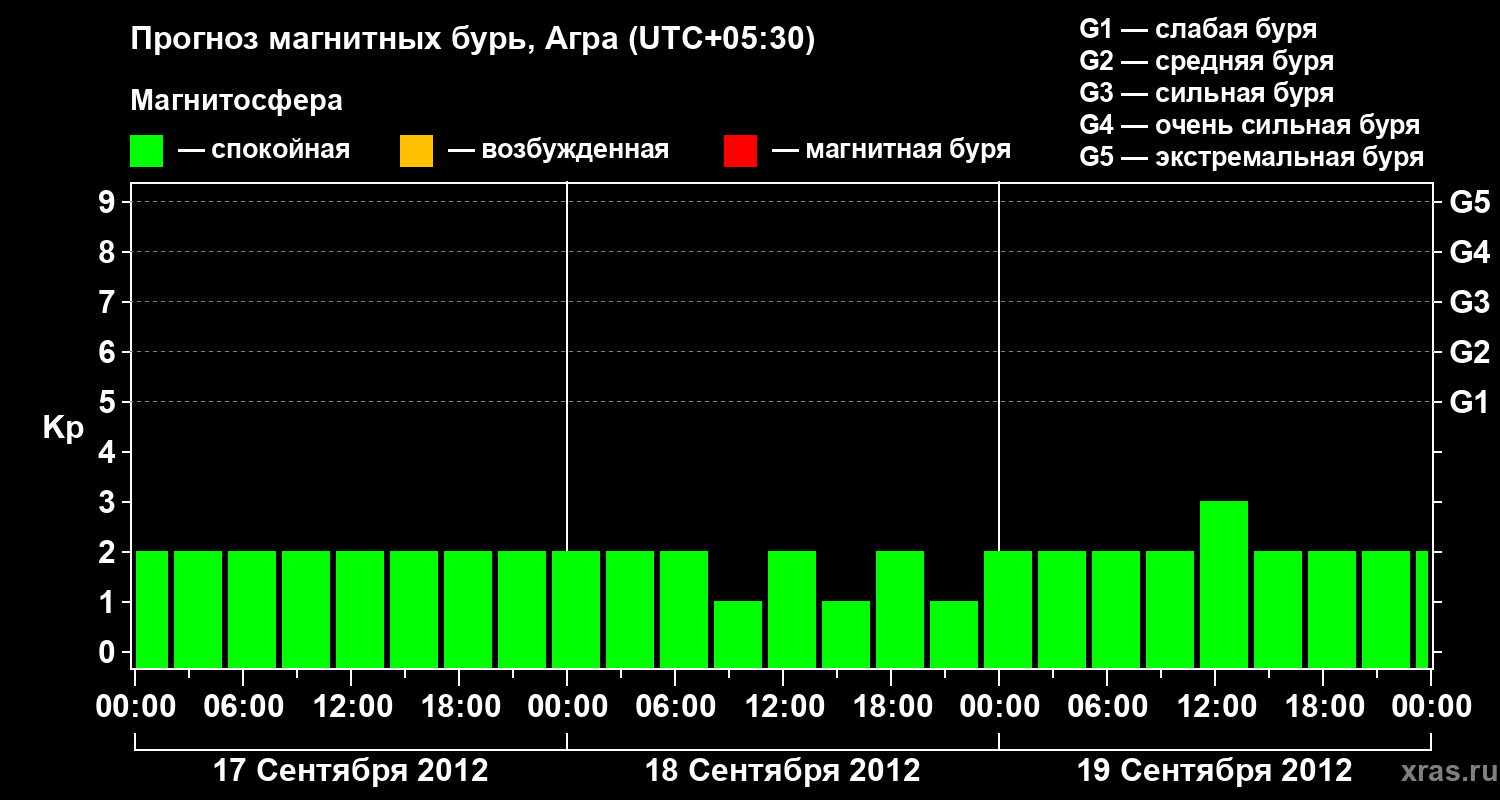Click the xras.ru watermark link
1500x800 pixels.
coord(1444,771)
